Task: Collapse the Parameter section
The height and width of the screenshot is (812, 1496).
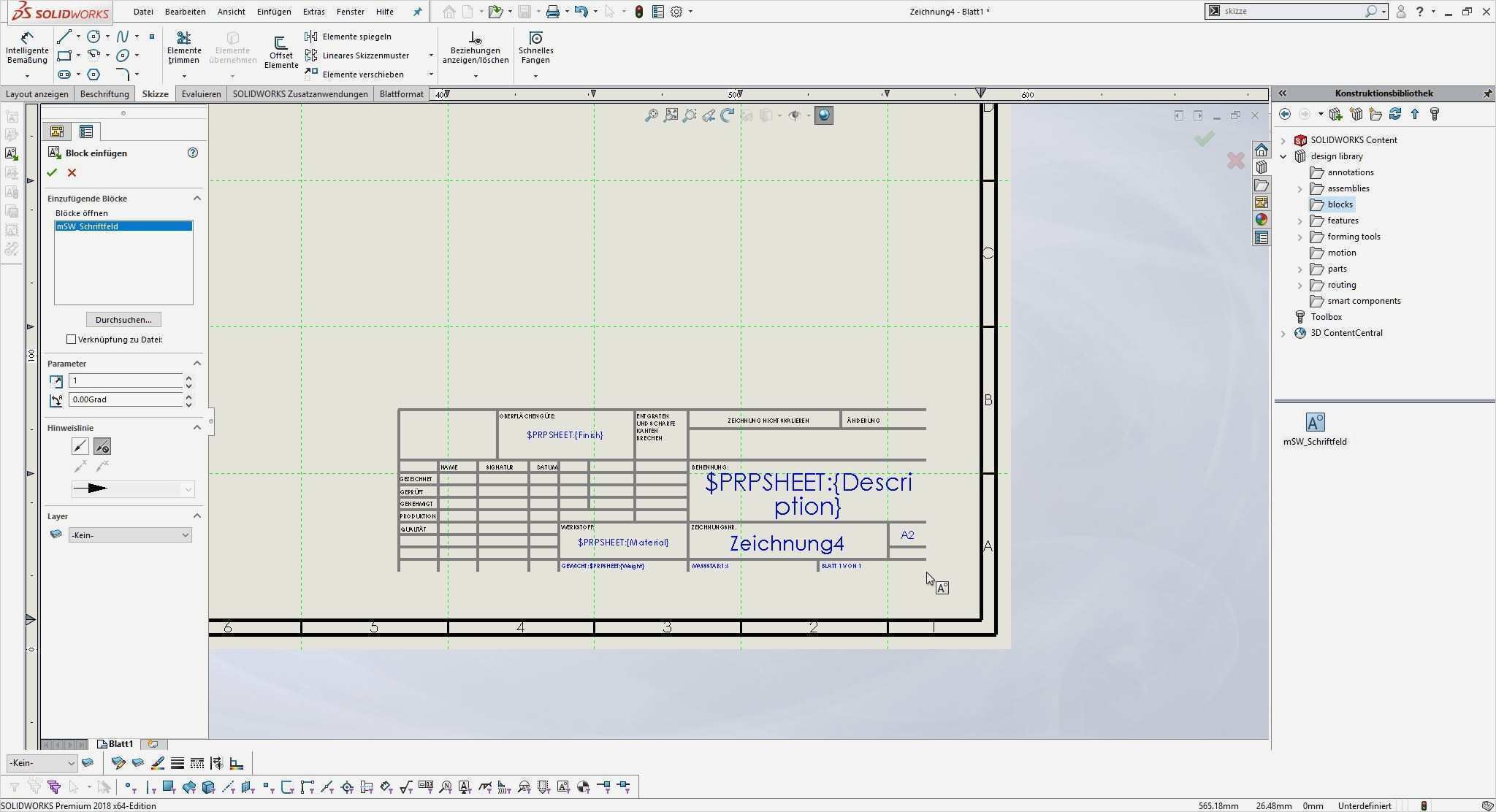Action: (196, 364)
